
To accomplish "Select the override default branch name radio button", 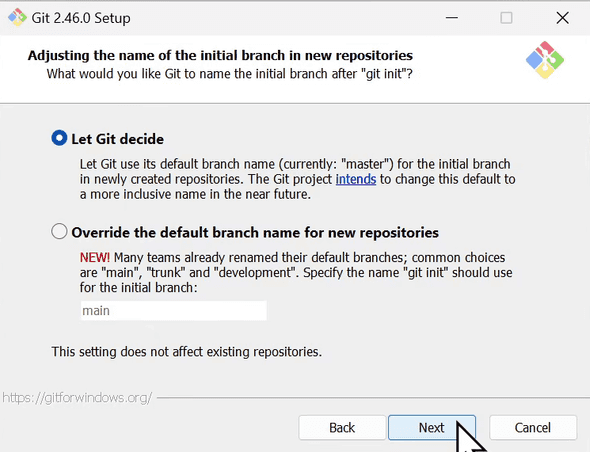I will (59, 231).
